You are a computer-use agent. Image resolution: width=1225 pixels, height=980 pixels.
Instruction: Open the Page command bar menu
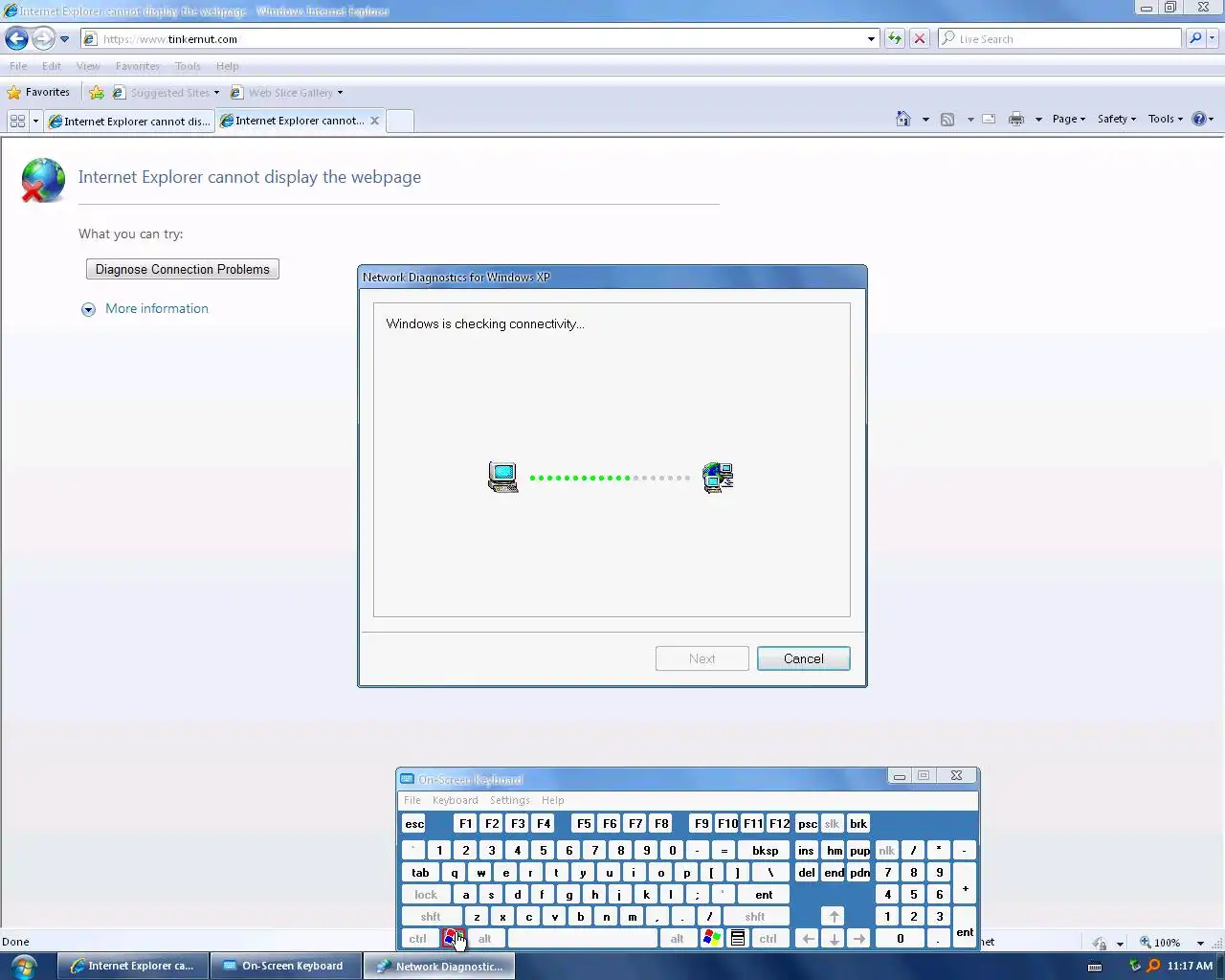pyautogui.click(x=1069, y=120)
